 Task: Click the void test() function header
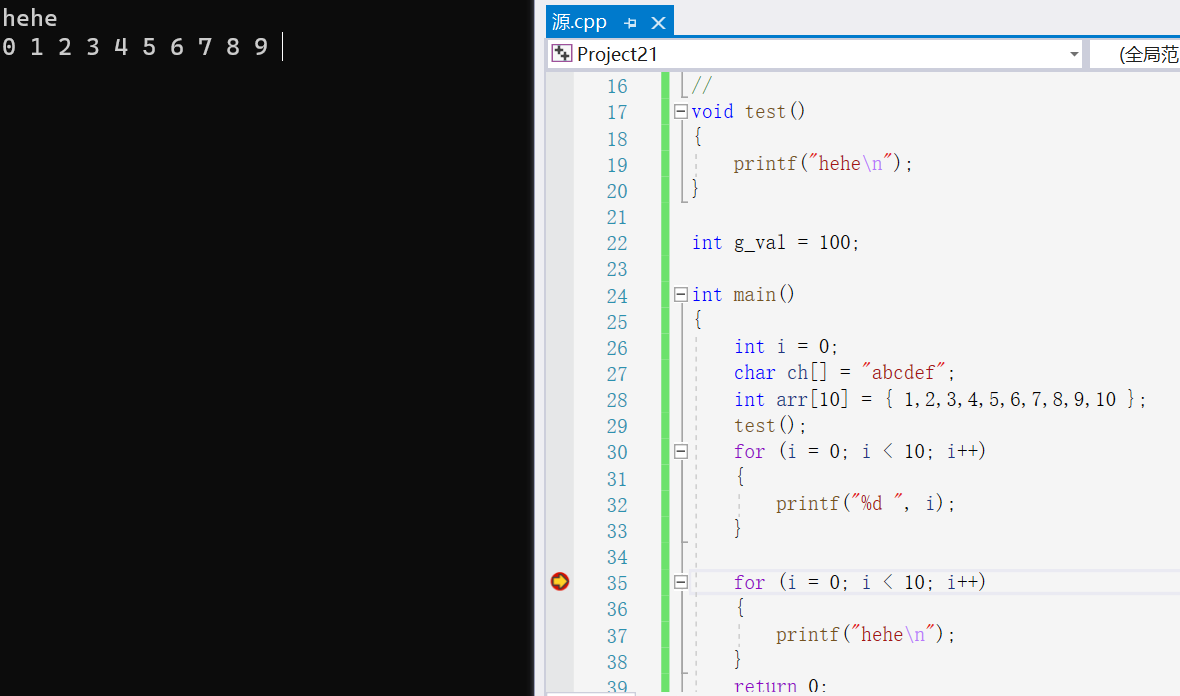[x=749, y=111]
